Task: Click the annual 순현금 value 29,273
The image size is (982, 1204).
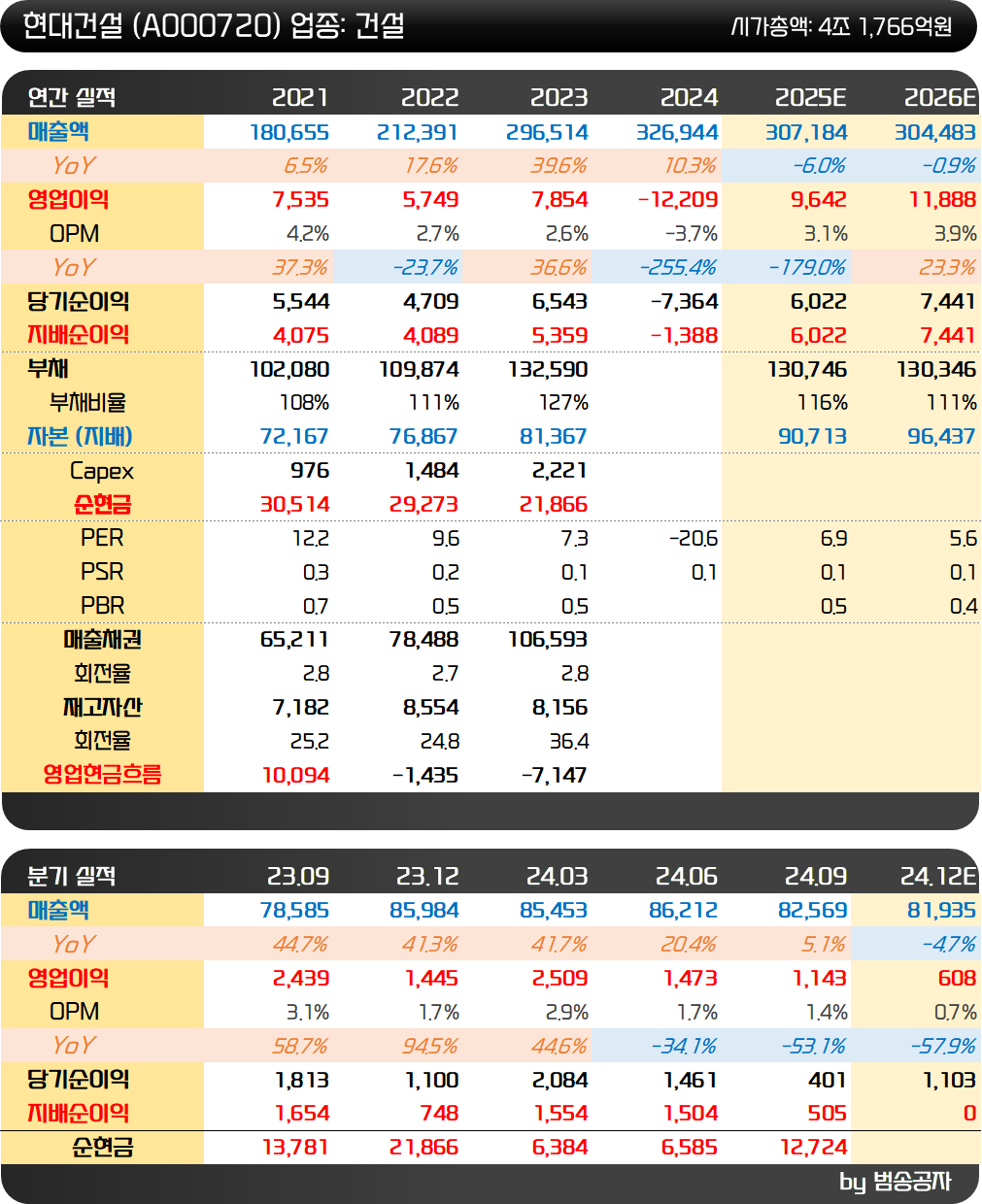Action: (x=423, y=505)
